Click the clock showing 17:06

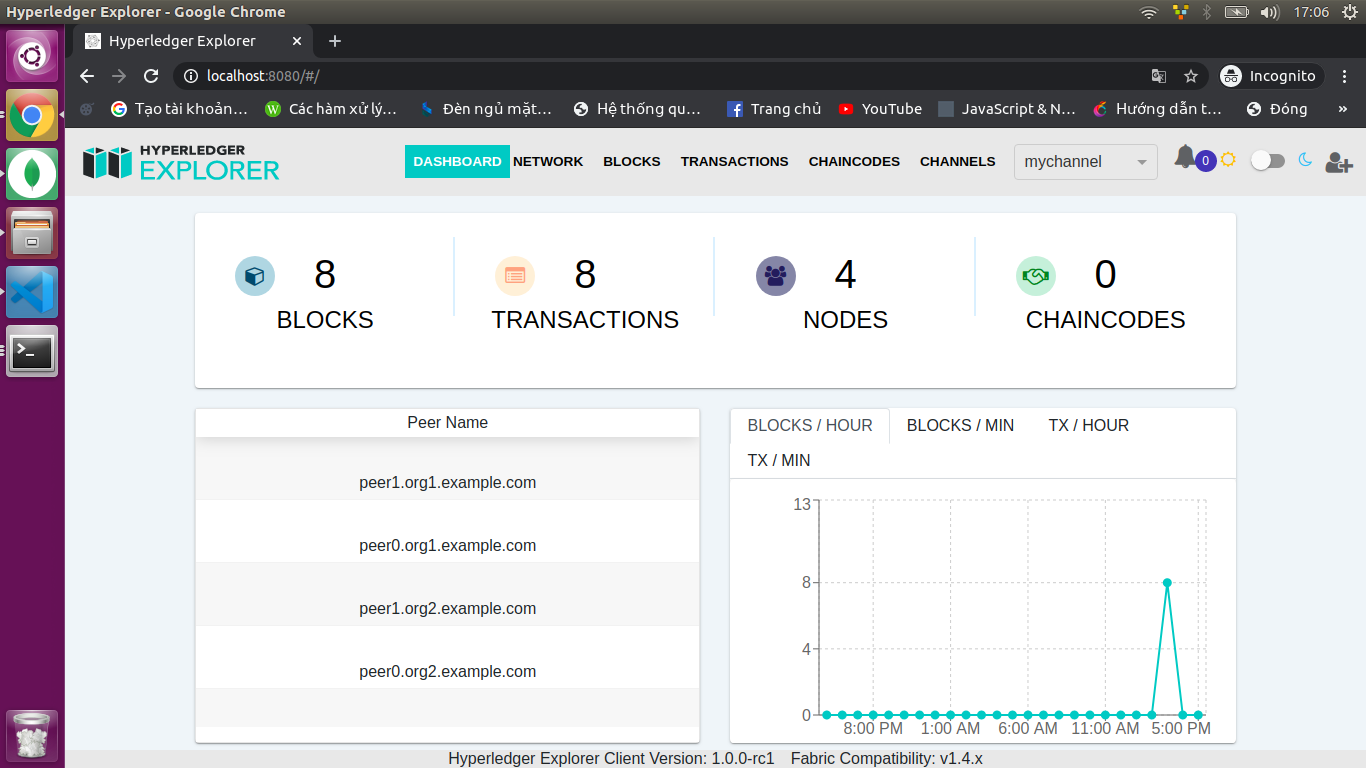[x=1311, y=12]
